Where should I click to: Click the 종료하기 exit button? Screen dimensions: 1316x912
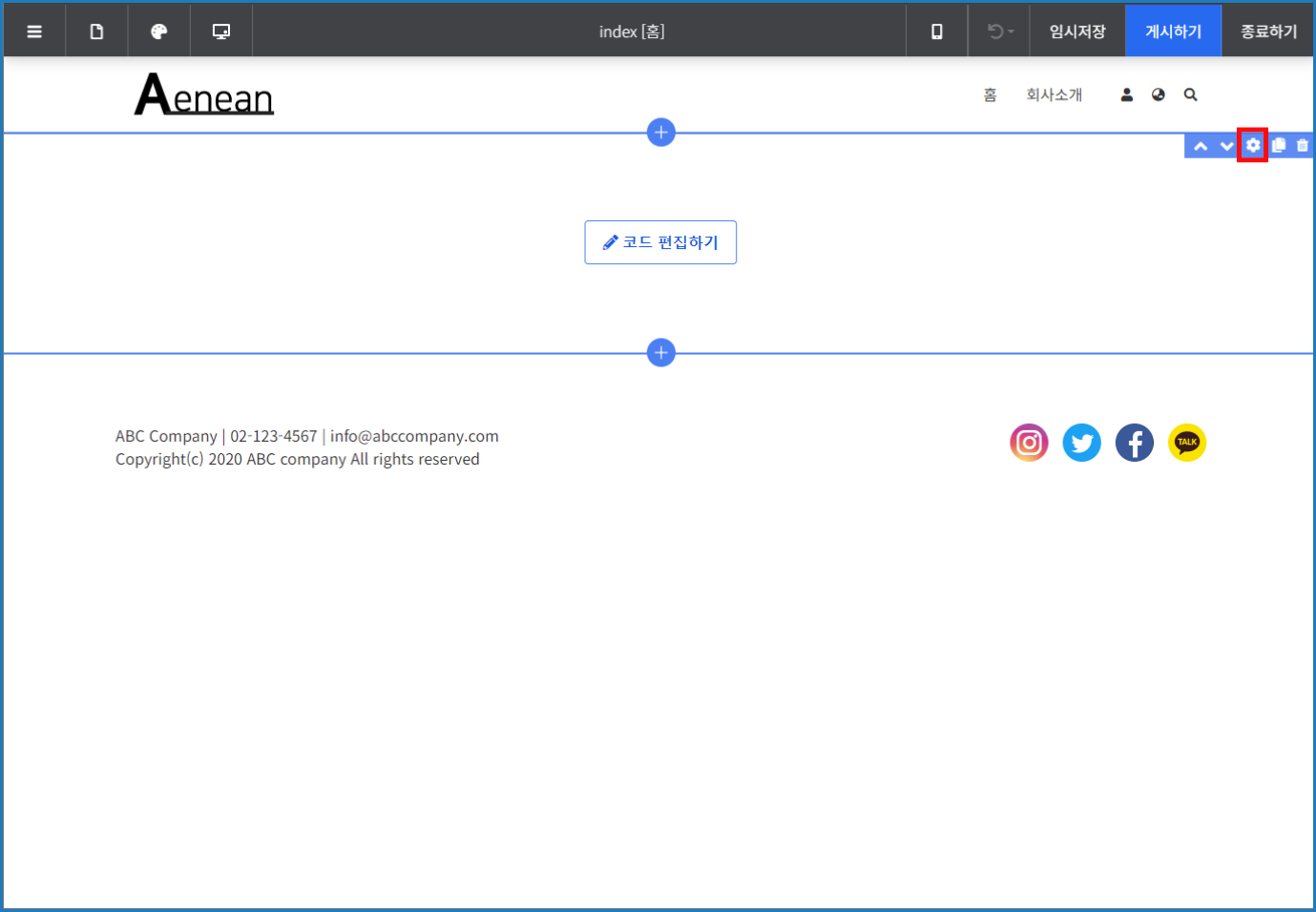[1268, 31]
